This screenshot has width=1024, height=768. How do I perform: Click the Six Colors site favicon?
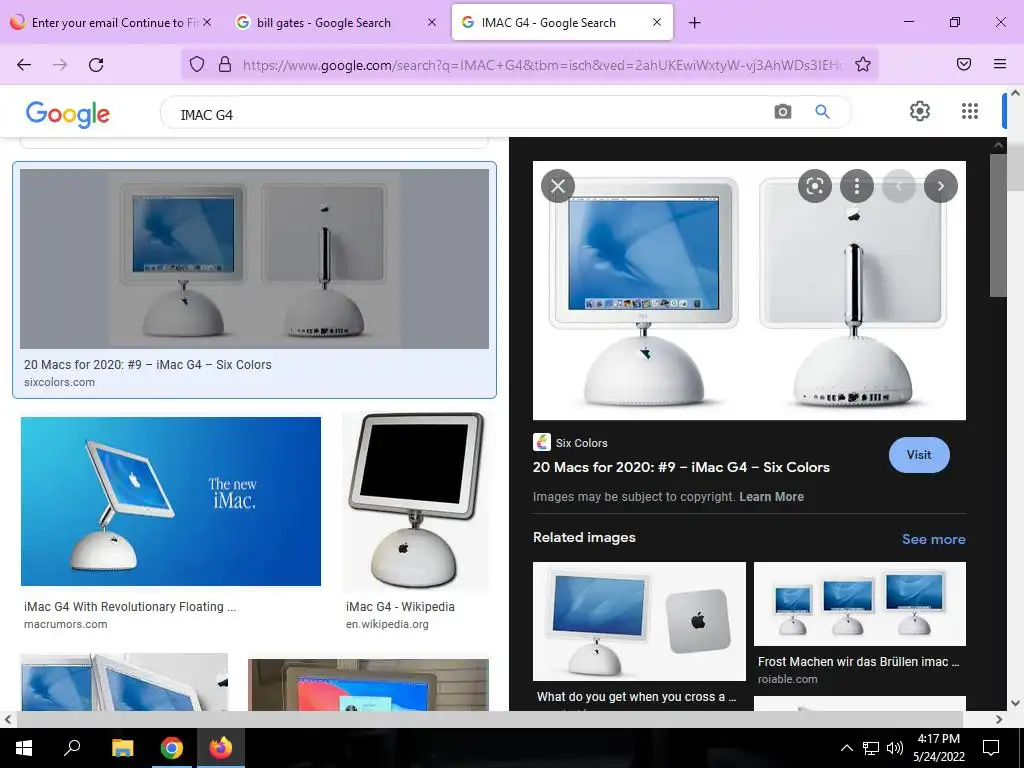click(542, 442)
